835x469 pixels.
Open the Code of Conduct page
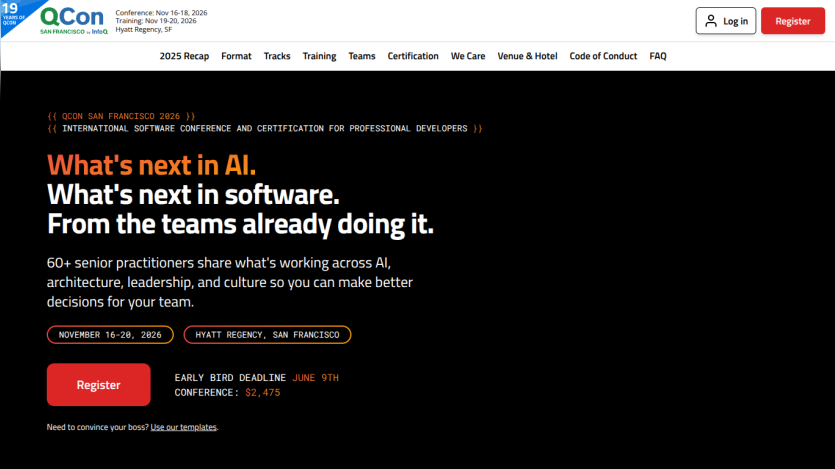tap(603, 56)
